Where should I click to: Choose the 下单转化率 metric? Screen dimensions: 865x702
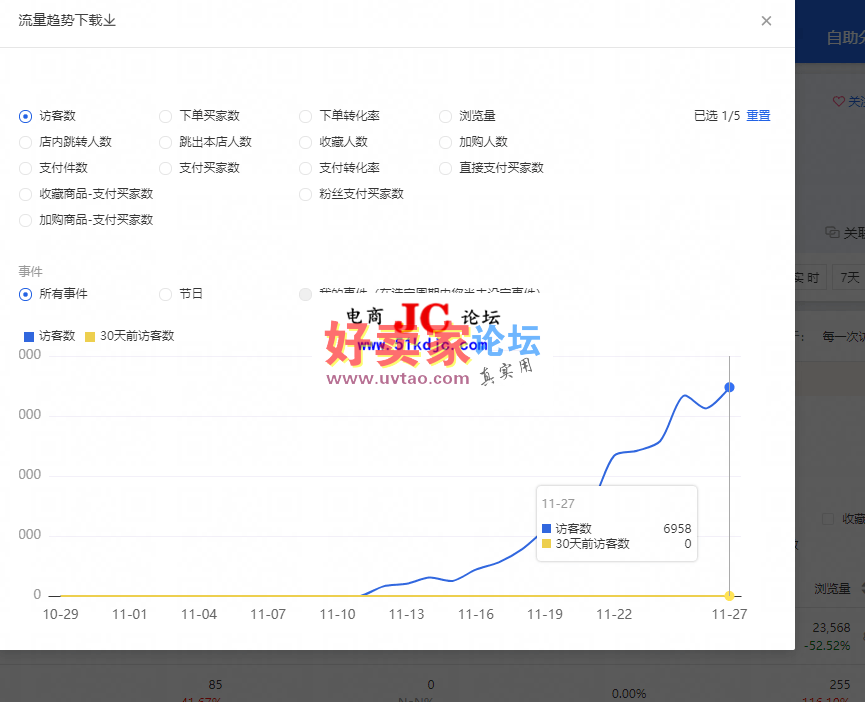click(x=306, y=116)
